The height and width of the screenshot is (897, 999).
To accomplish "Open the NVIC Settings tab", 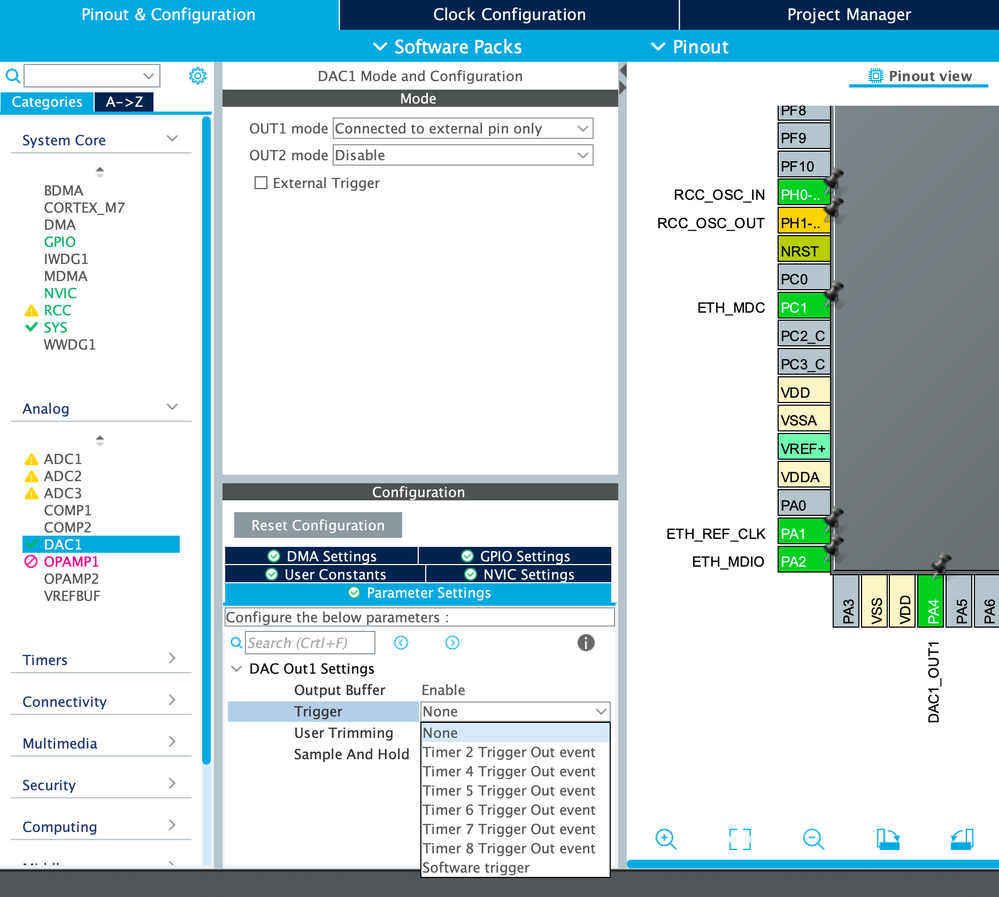I will click(x=519, y=574).
